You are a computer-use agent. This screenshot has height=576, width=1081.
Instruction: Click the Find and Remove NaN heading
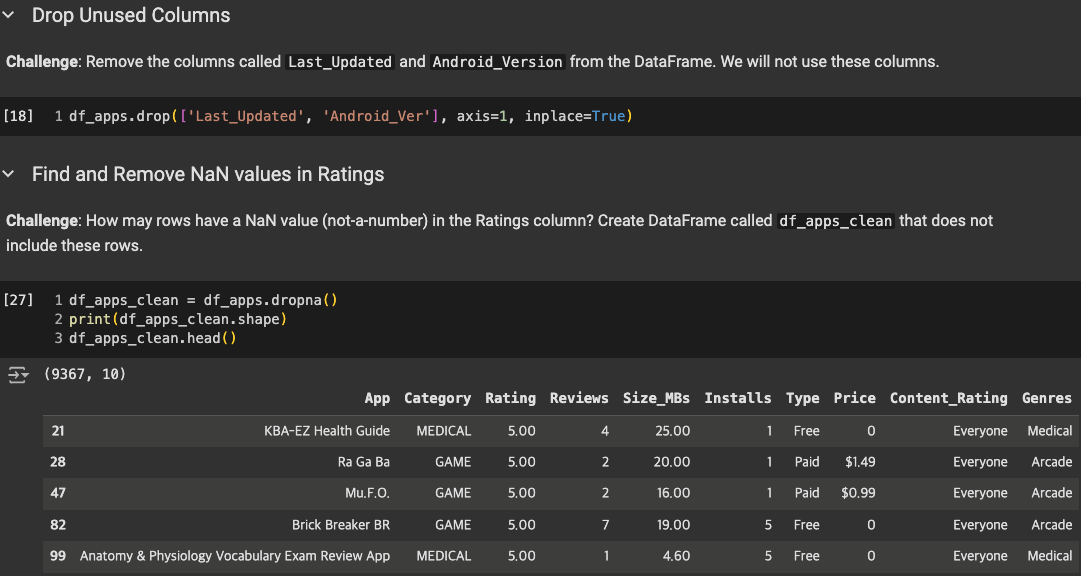coord(208,174)
